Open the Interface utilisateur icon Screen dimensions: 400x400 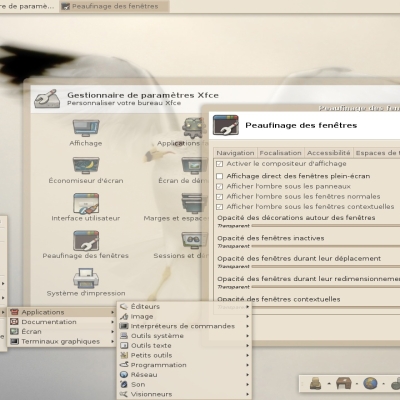86,203
